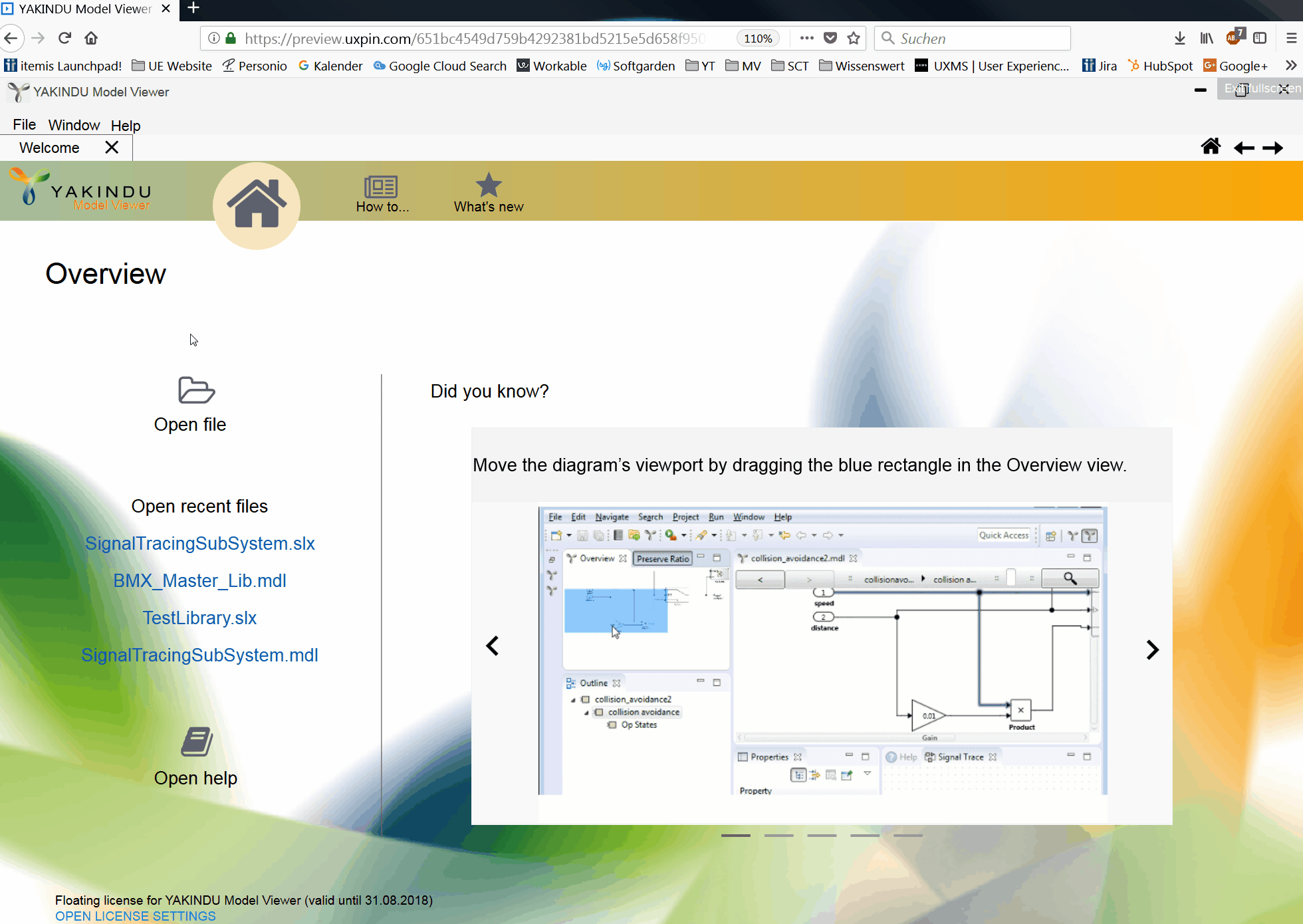This screenshot has height=924, width=1303.
Task: Open a new browser tab
Action: [193, 8]
